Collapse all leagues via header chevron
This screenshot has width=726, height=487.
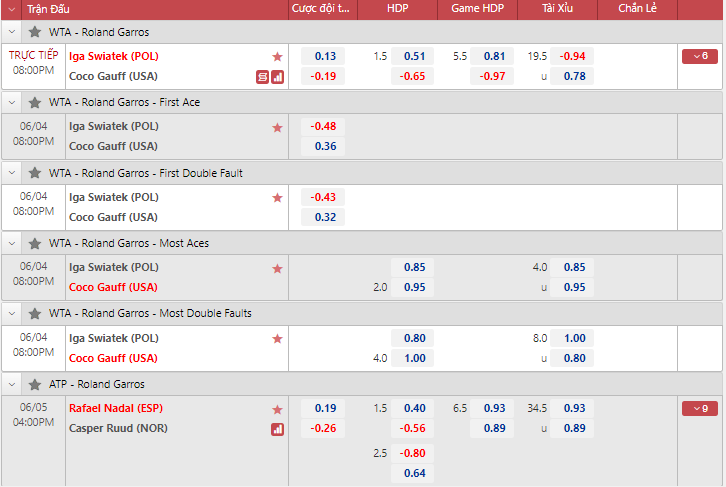(12, 9)
